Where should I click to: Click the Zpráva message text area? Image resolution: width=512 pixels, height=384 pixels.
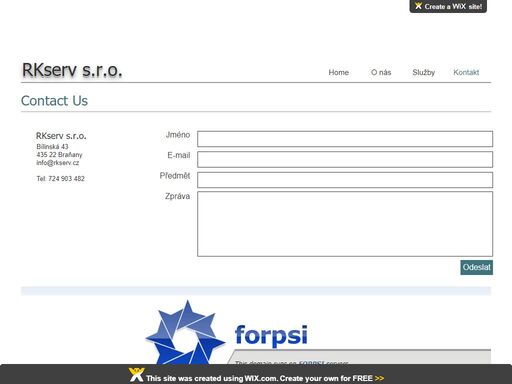pos(345,224)
